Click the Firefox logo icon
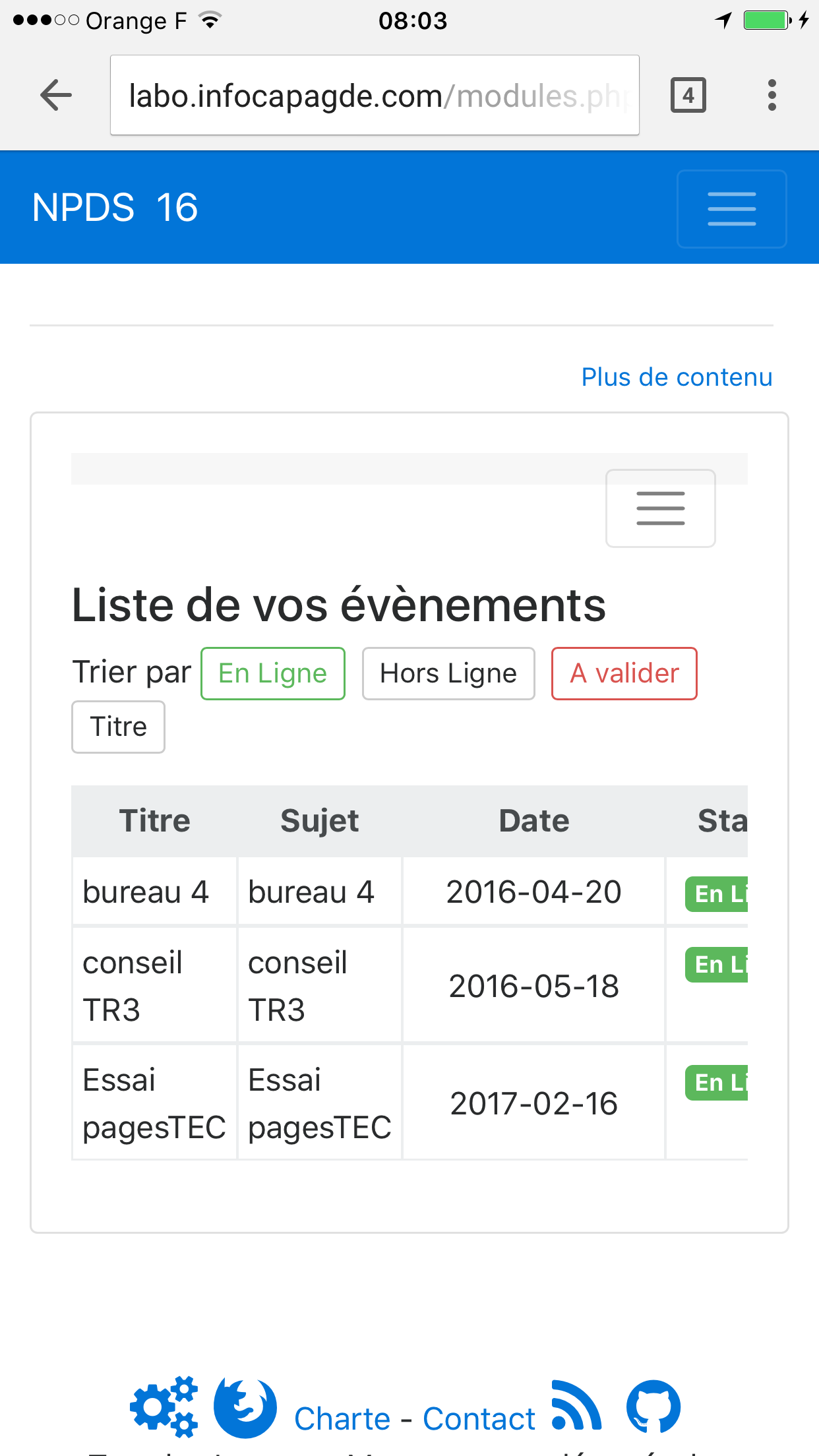The width and height of the screenshot is (819, 1456). [245, 1407]
